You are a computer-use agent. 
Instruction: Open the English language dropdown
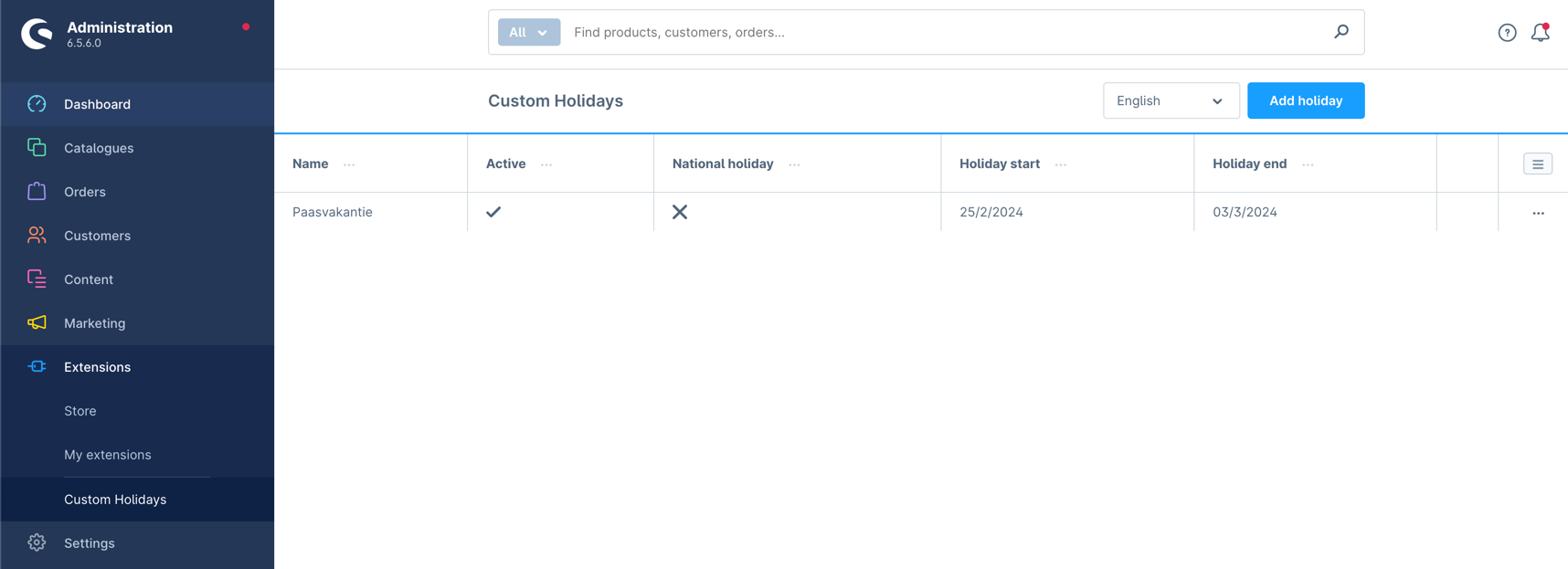pos(1171,100)
